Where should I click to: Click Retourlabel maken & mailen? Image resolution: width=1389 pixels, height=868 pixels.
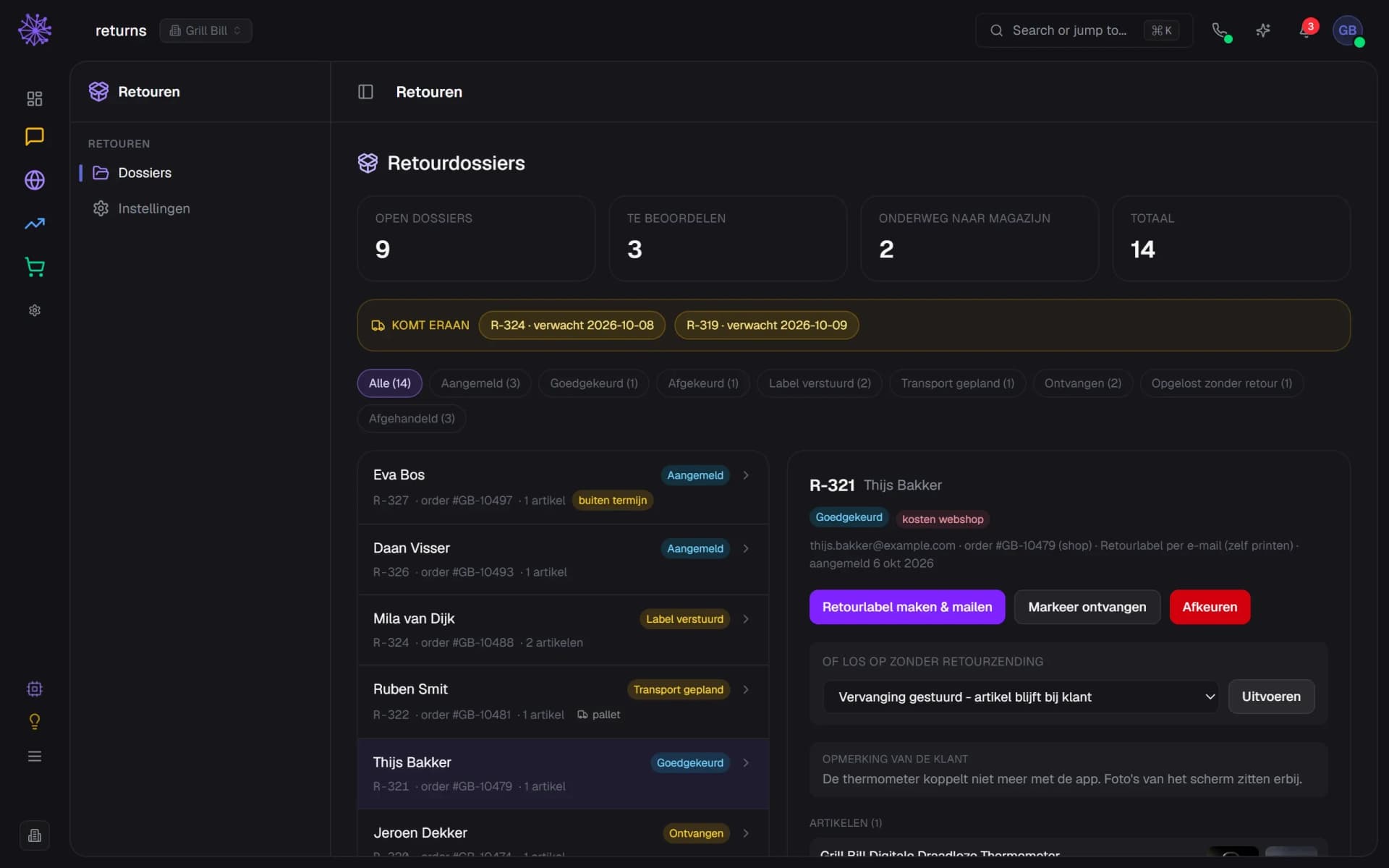[x=907, y=607]
